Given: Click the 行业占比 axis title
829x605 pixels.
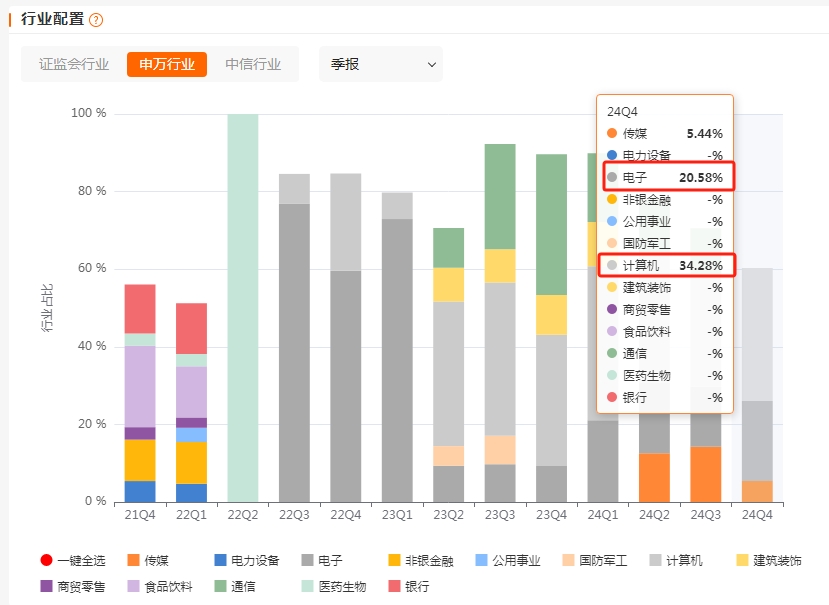Looking at the screenshot, I should pyautogui.click(x=47, y=308).
